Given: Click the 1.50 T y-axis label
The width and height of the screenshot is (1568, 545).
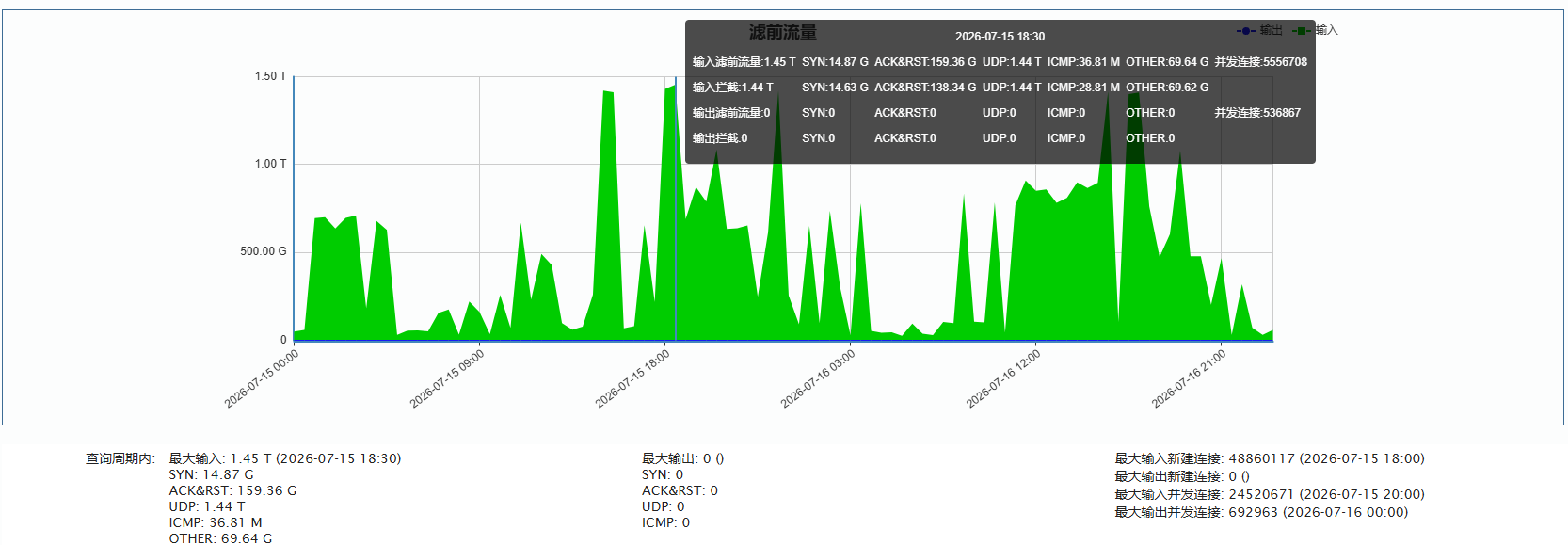Looking at the screenshot, I should tap(270, 76).
